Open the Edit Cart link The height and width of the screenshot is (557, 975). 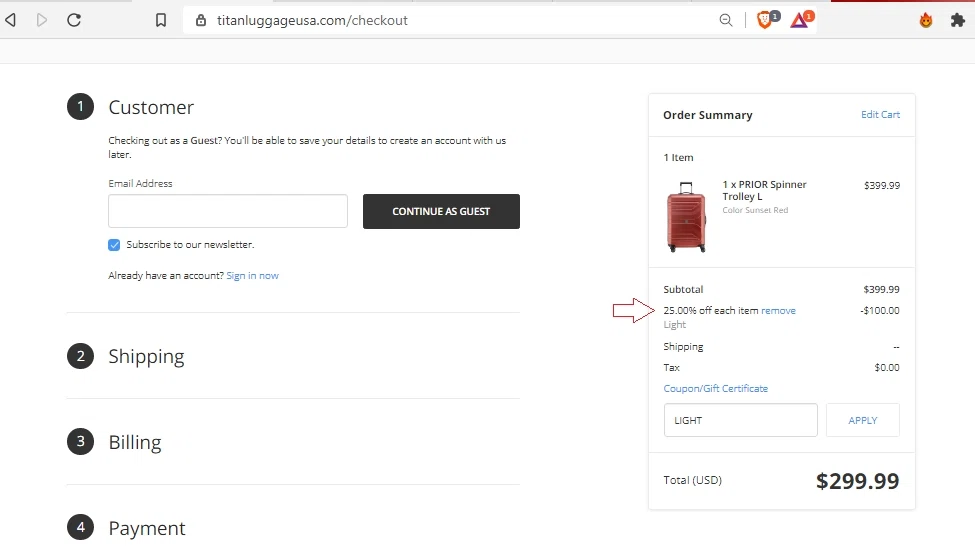point(880,115)
